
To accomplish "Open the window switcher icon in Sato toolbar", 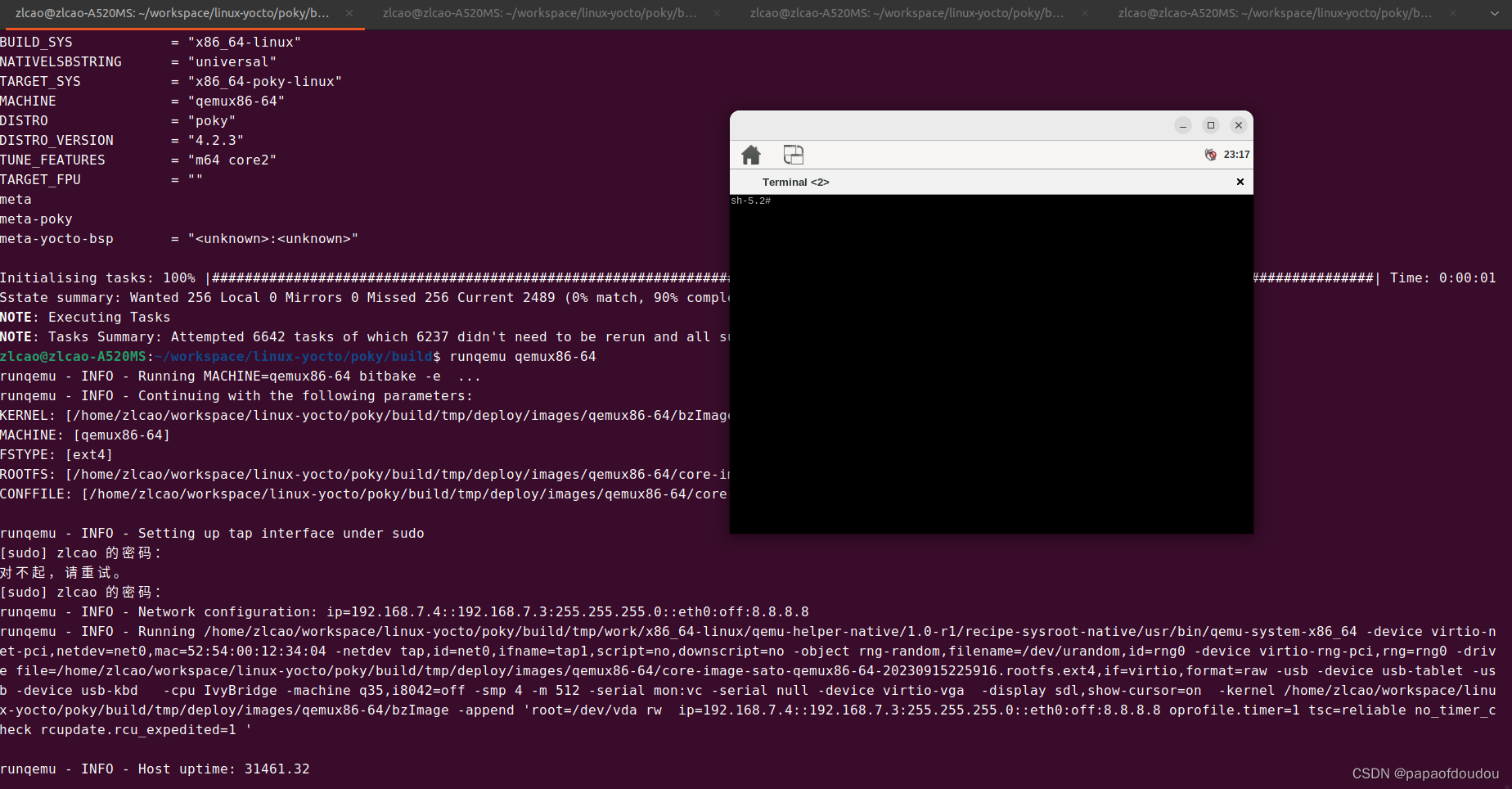I will [x=792, y=155].
